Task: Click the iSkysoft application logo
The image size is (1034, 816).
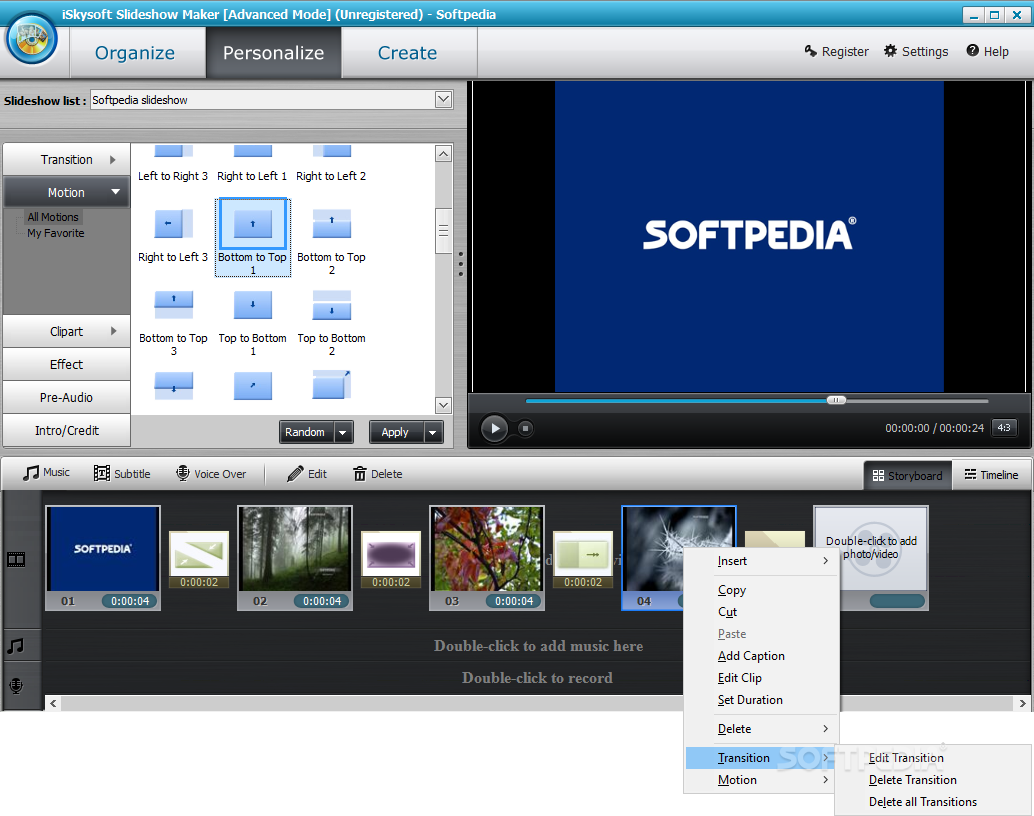Action: tap(31, 38)
